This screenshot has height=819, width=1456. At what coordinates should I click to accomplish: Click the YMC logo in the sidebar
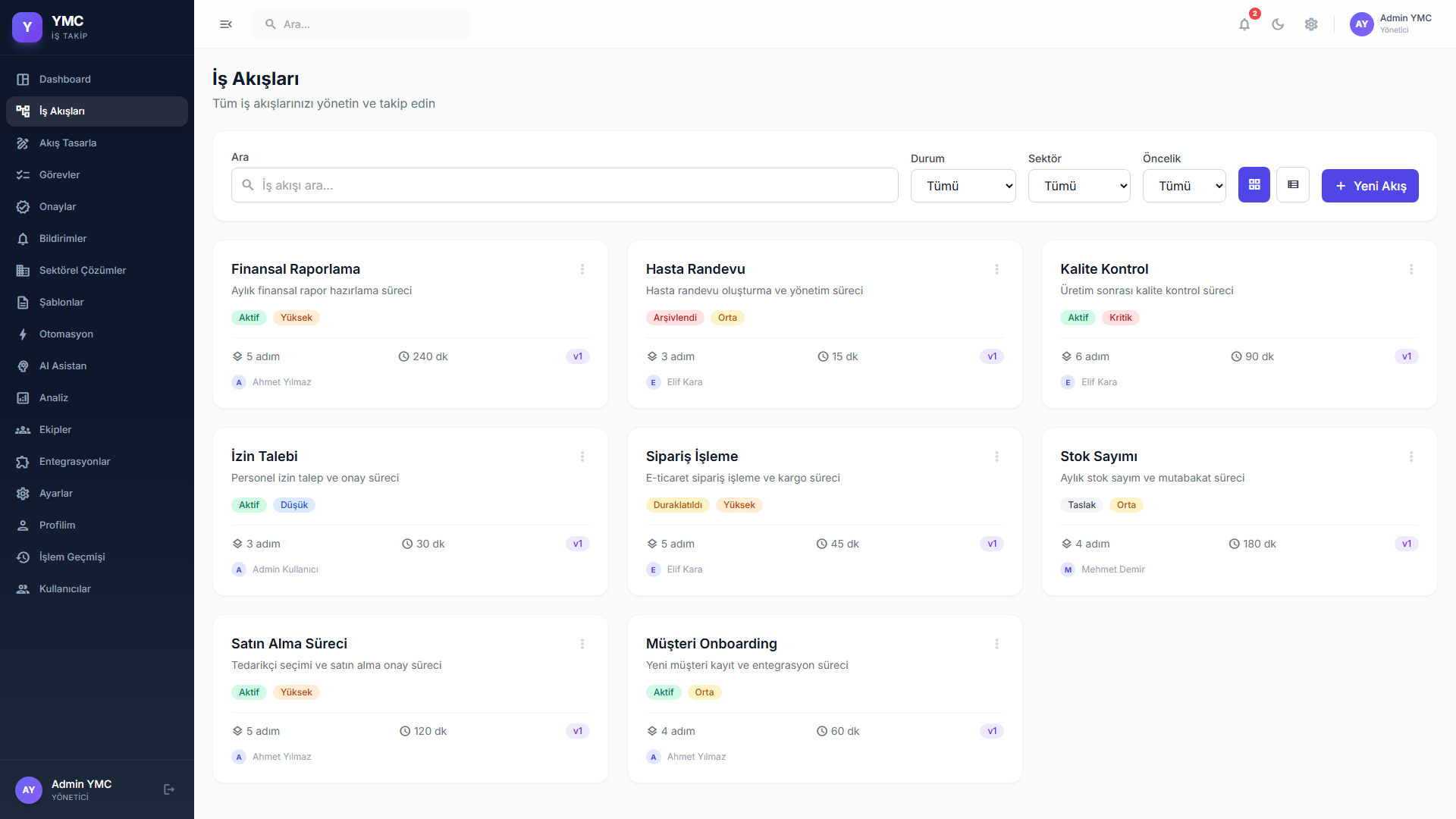click(x=27, y=27)
